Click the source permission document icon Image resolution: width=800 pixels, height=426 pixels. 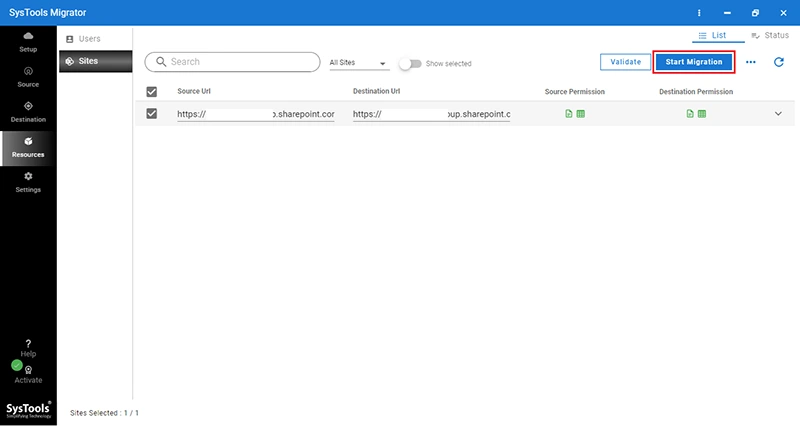tap(569, 114)
